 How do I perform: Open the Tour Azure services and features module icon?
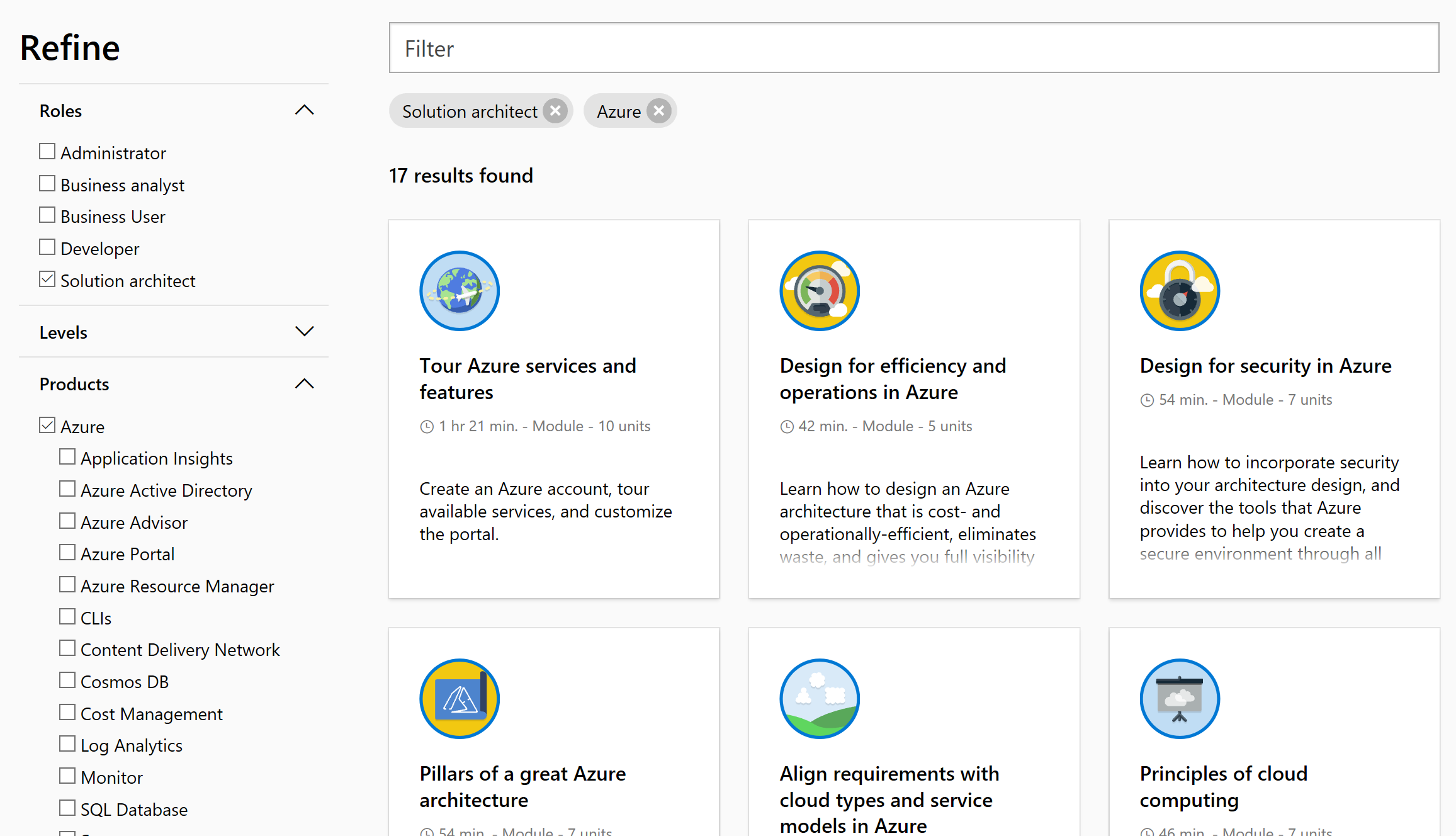point(459,290)
